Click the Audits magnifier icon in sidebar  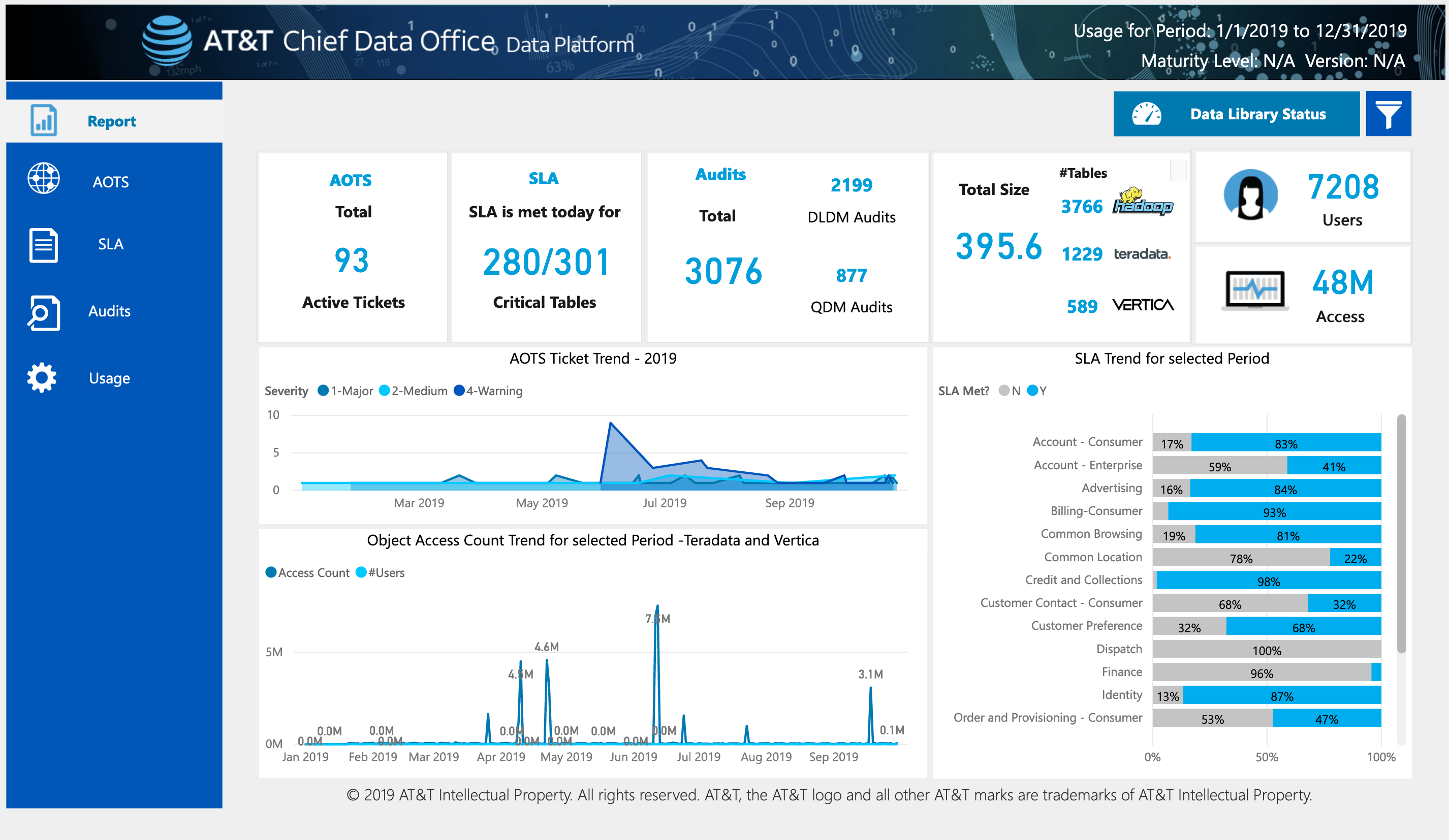[x=44, y=312]
